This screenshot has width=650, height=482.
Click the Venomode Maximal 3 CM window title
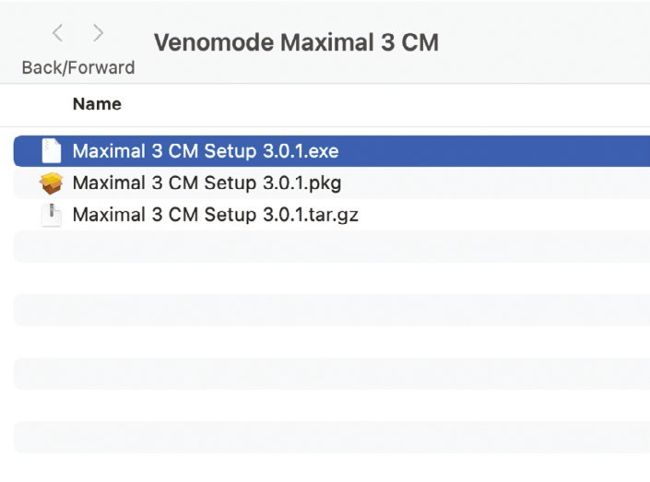coord(295,43)
